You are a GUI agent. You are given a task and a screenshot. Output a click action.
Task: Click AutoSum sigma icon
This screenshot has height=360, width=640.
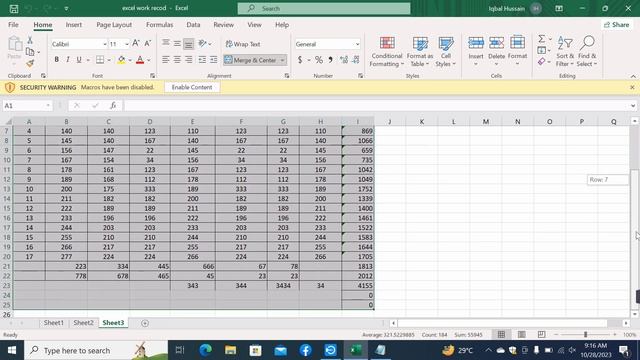point(542,39)
